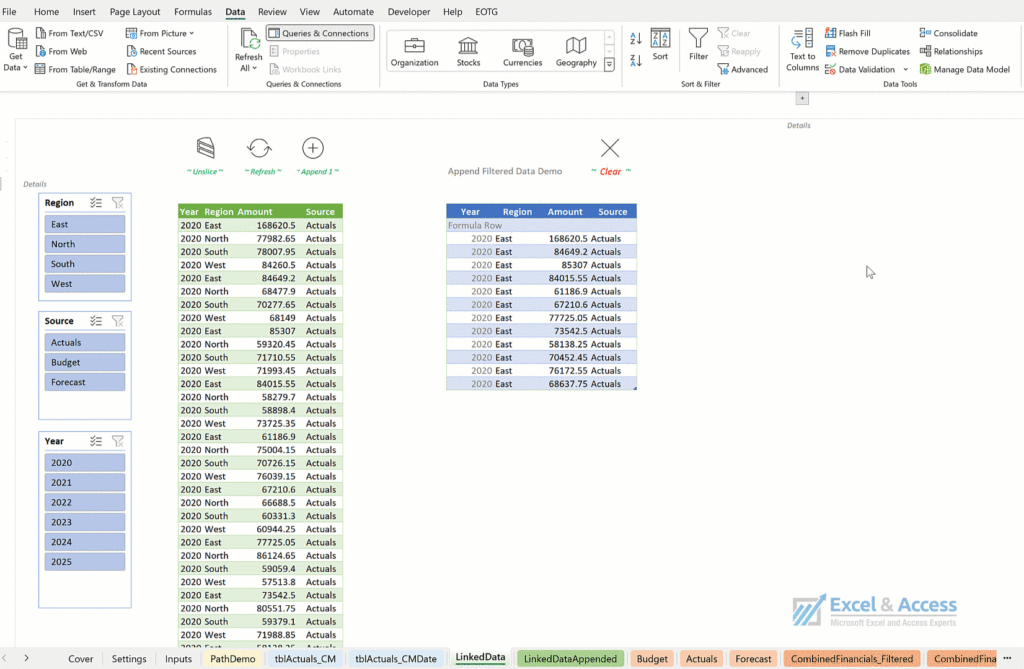Screen dimensions: 1024x669
Task: Click the Append 1 plus icon
Action: coord(313,149)
